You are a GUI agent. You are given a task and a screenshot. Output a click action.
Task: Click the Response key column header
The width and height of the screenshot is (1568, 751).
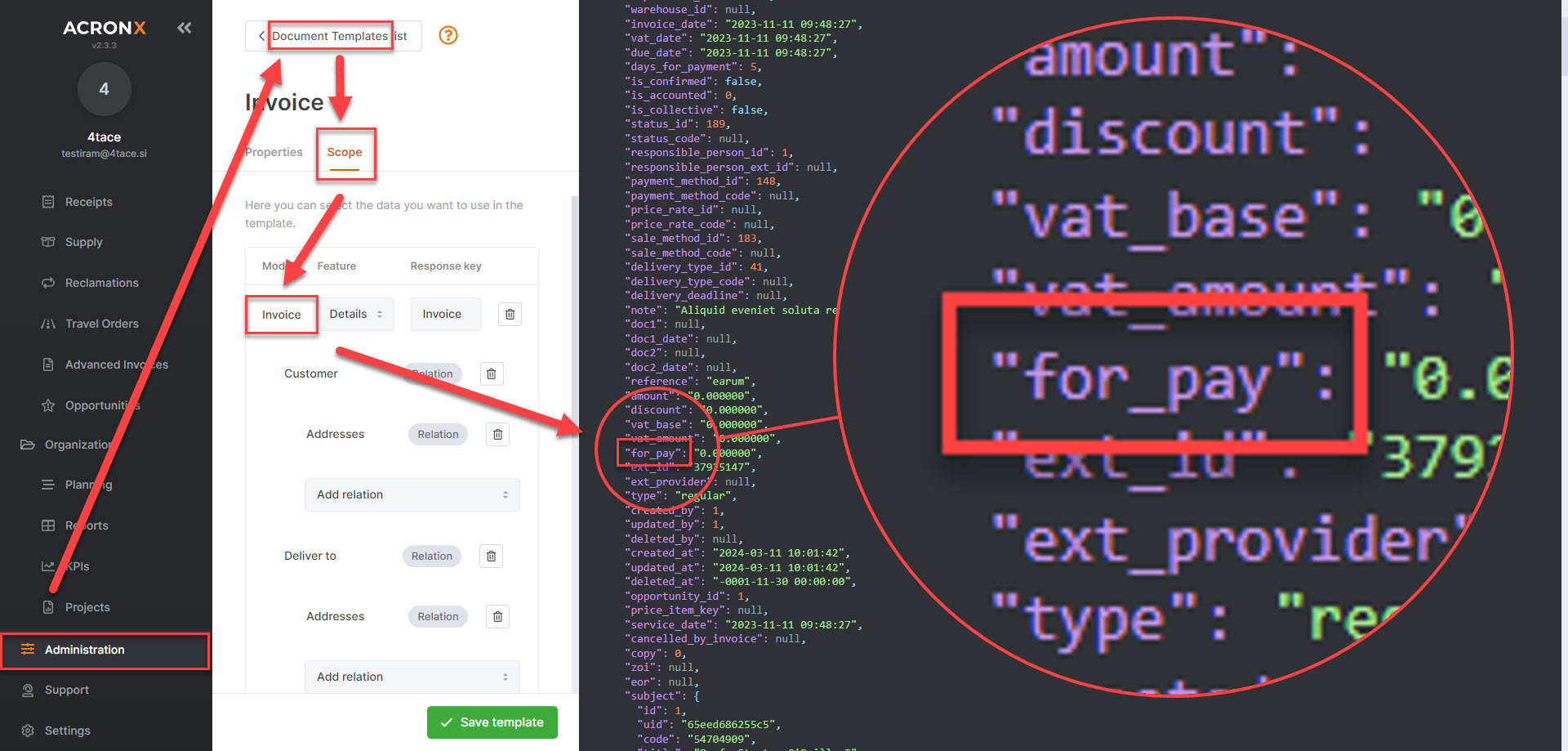pyautogui.click(x=446, y=266)
